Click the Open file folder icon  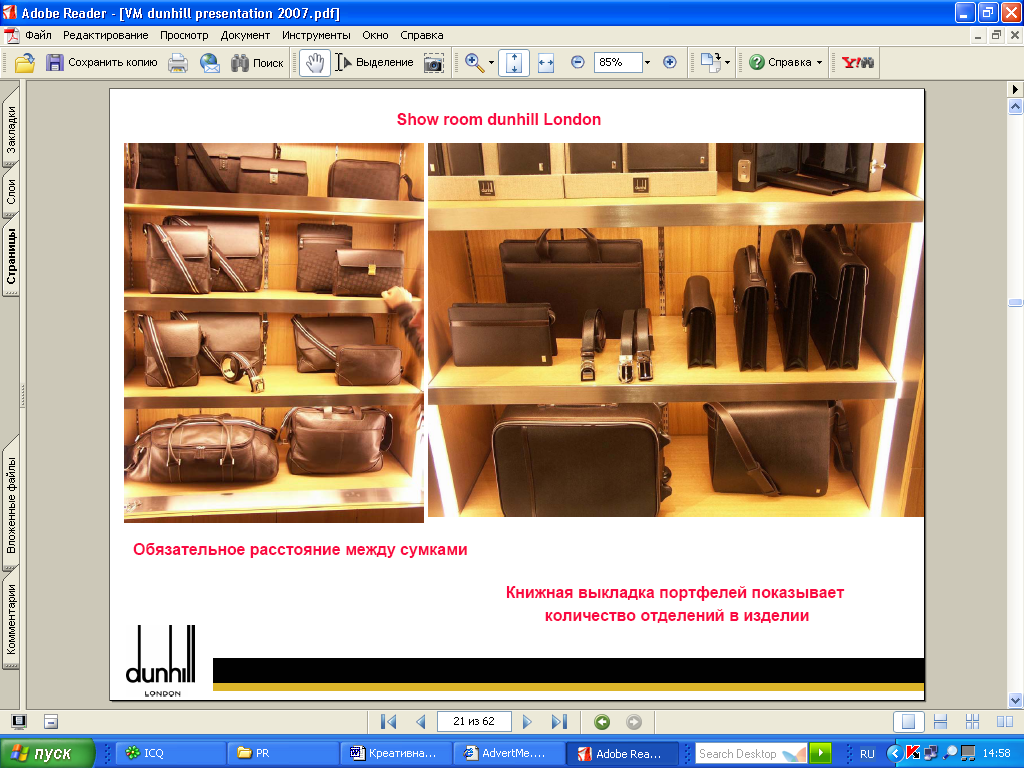click(x=24, y=63)
